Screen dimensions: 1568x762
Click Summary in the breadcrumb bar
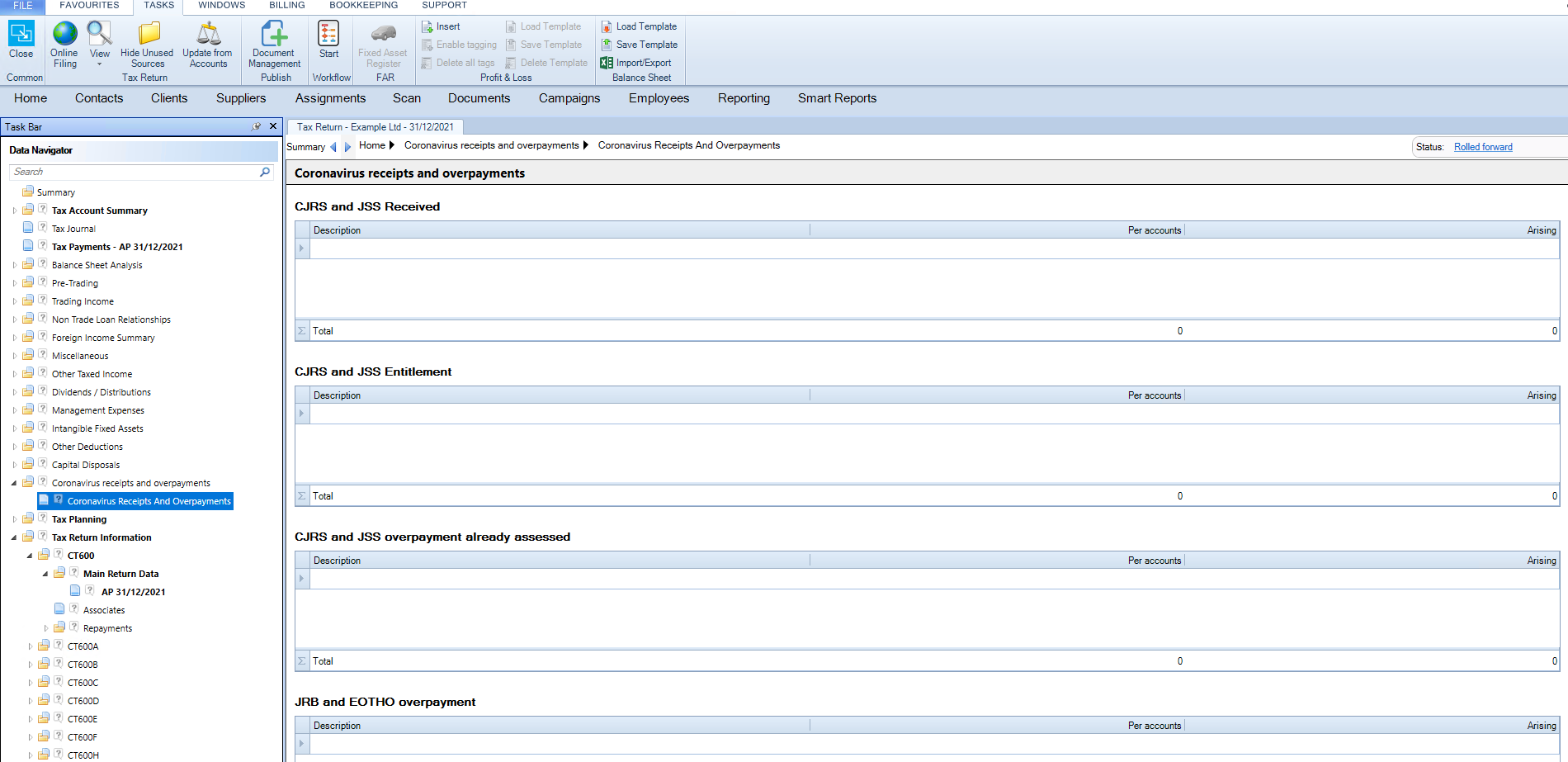tap(305, 147)
